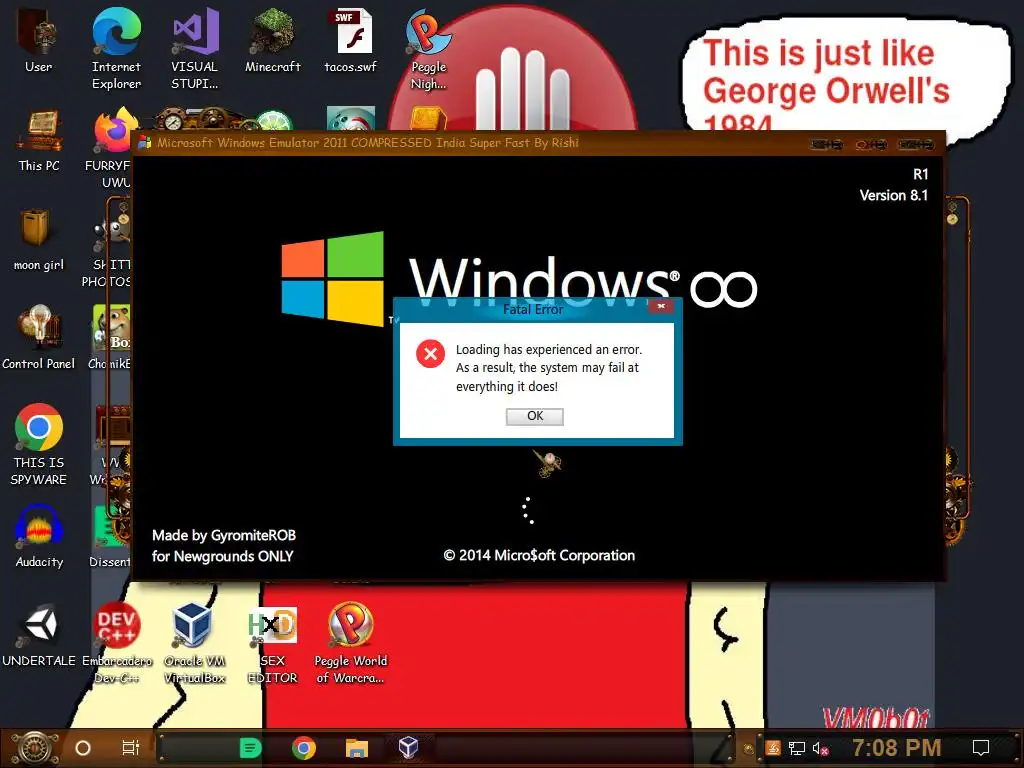This screenshot has height=768, width=1024.
Task: Launch Peggle World of Warcraft shortcut
Action: [351, 644]
